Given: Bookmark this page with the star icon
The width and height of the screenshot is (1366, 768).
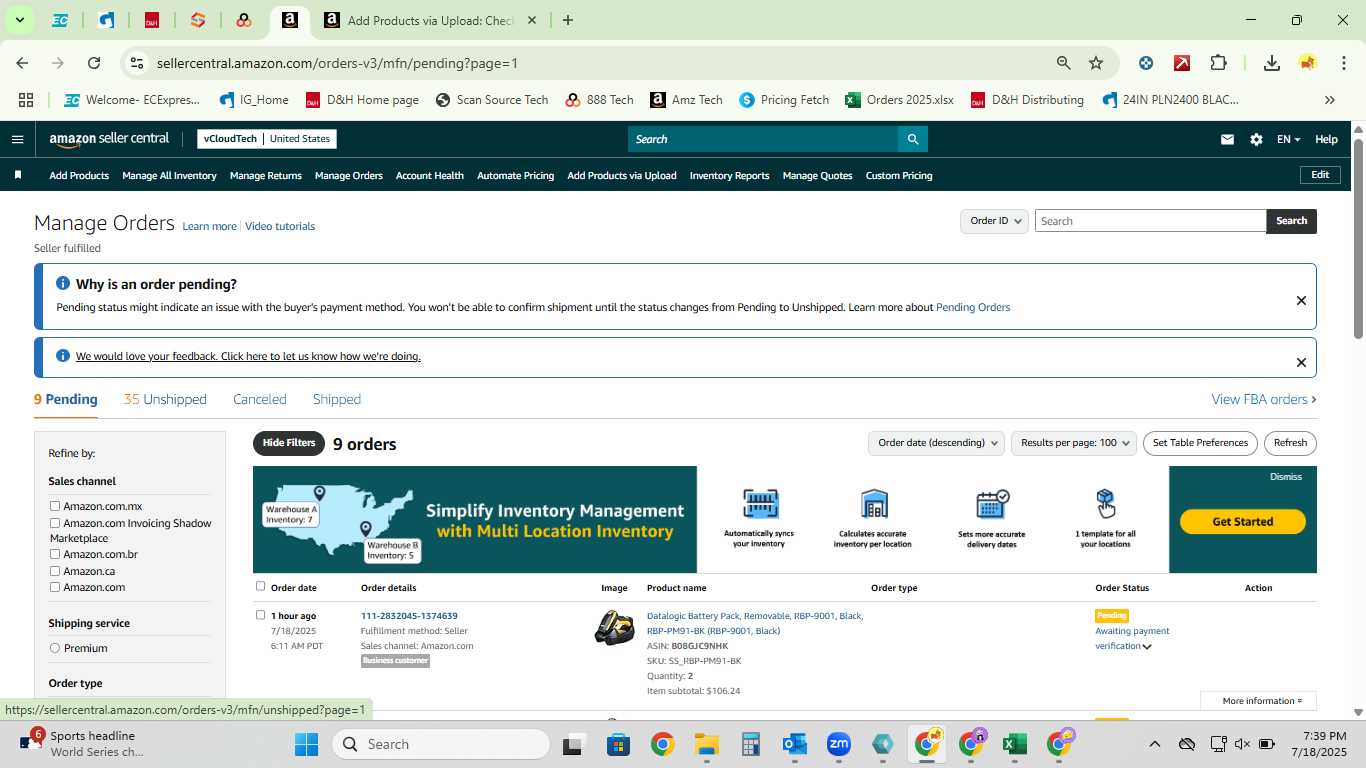Looking at the screenshot, I should click(1096, 63).
